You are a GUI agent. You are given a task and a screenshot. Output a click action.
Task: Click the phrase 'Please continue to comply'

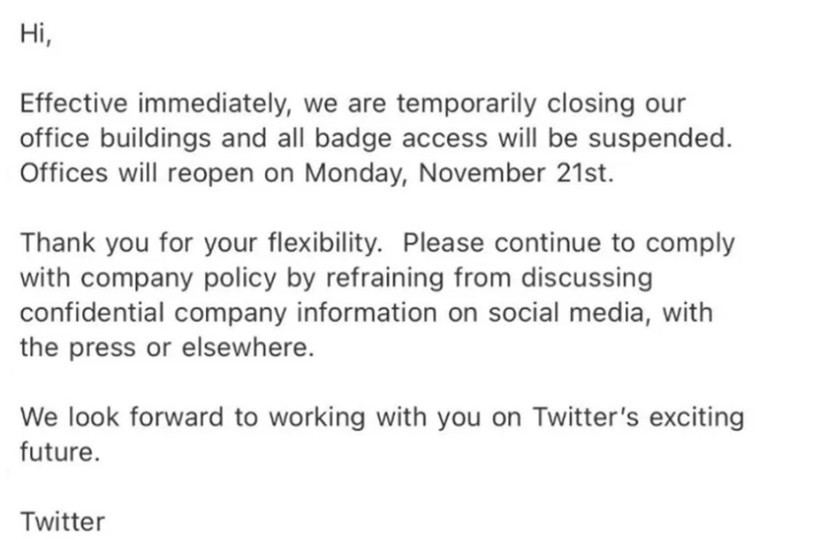(569, 243)
